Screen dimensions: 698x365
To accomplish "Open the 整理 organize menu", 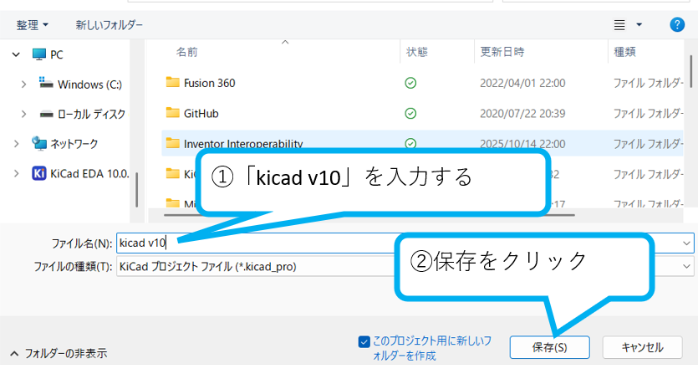I will click(32, 25).
